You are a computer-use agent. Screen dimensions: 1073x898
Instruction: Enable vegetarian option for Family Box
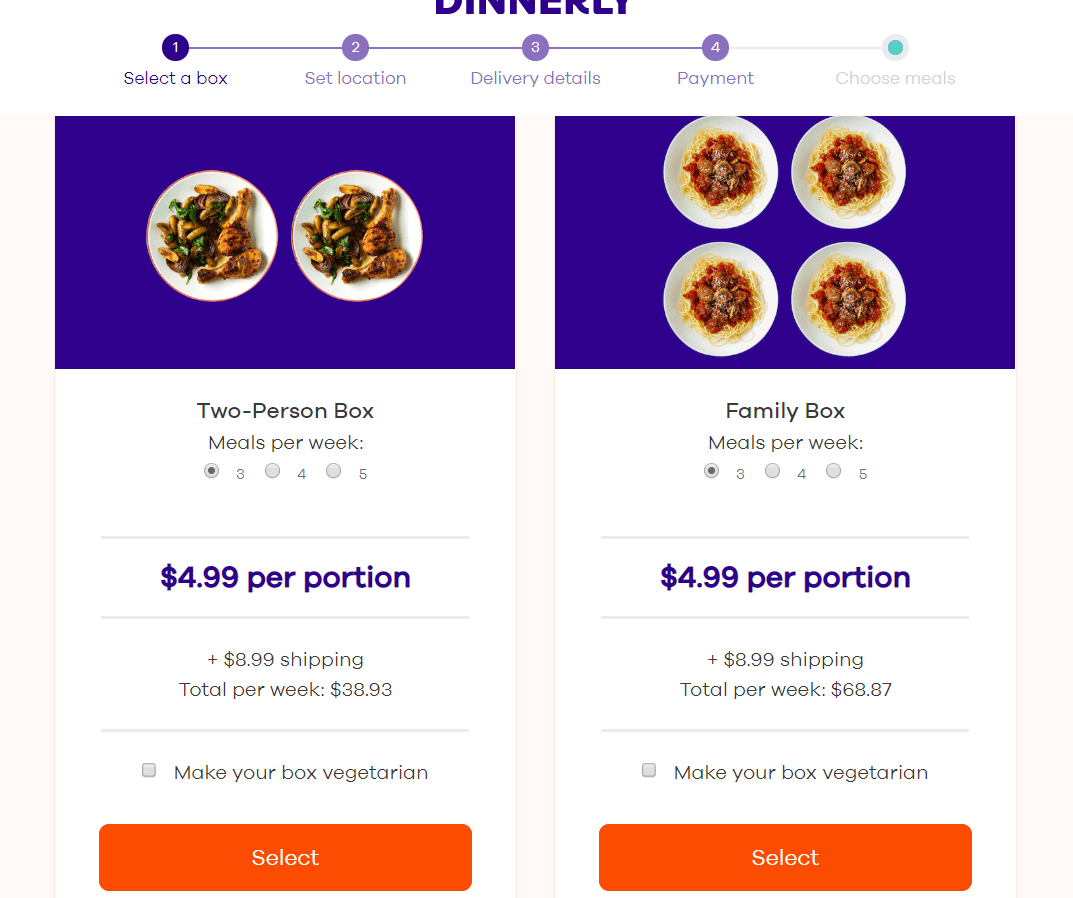(x=649, y=770)
